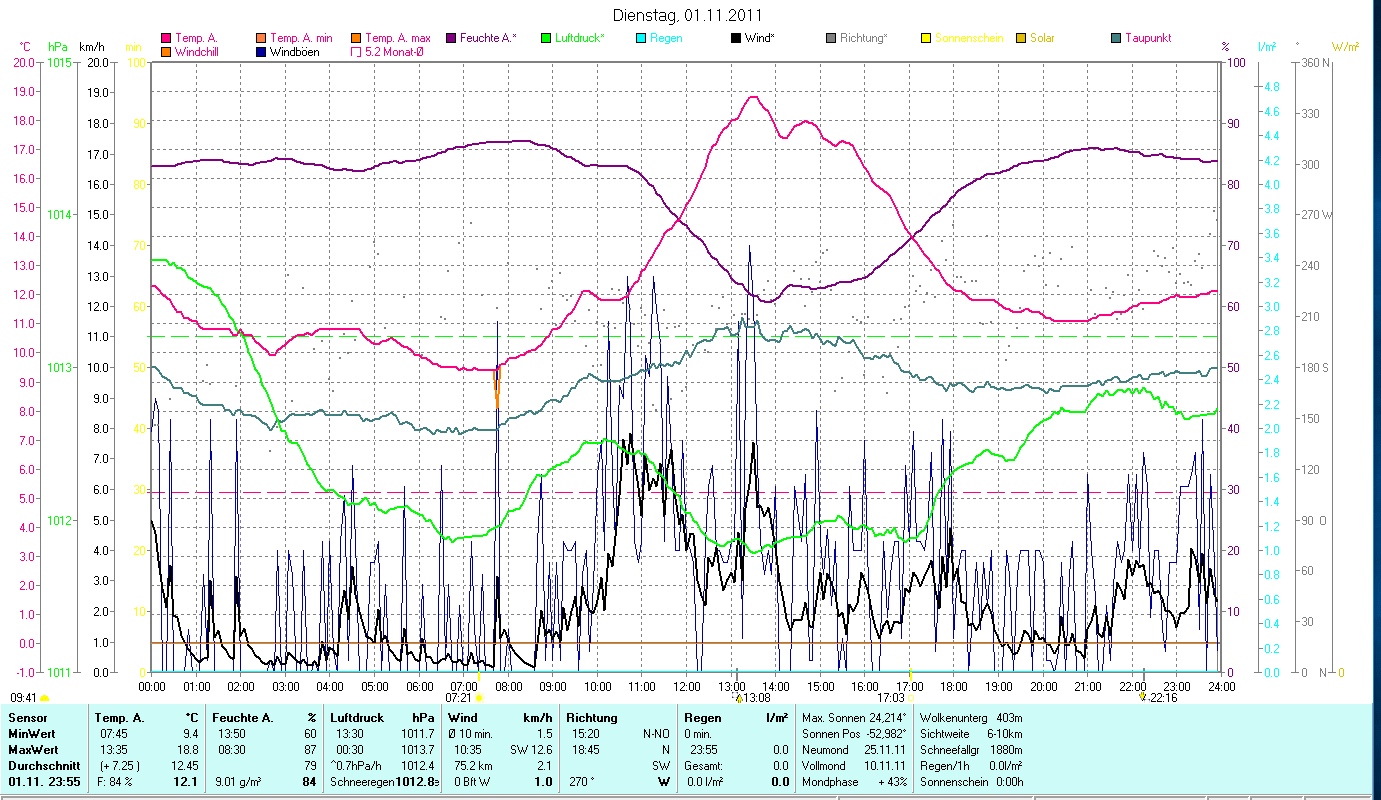Click the Luftdruck green legend swatch
This screenshot has height=800, width=1381.
coord(546,38)
